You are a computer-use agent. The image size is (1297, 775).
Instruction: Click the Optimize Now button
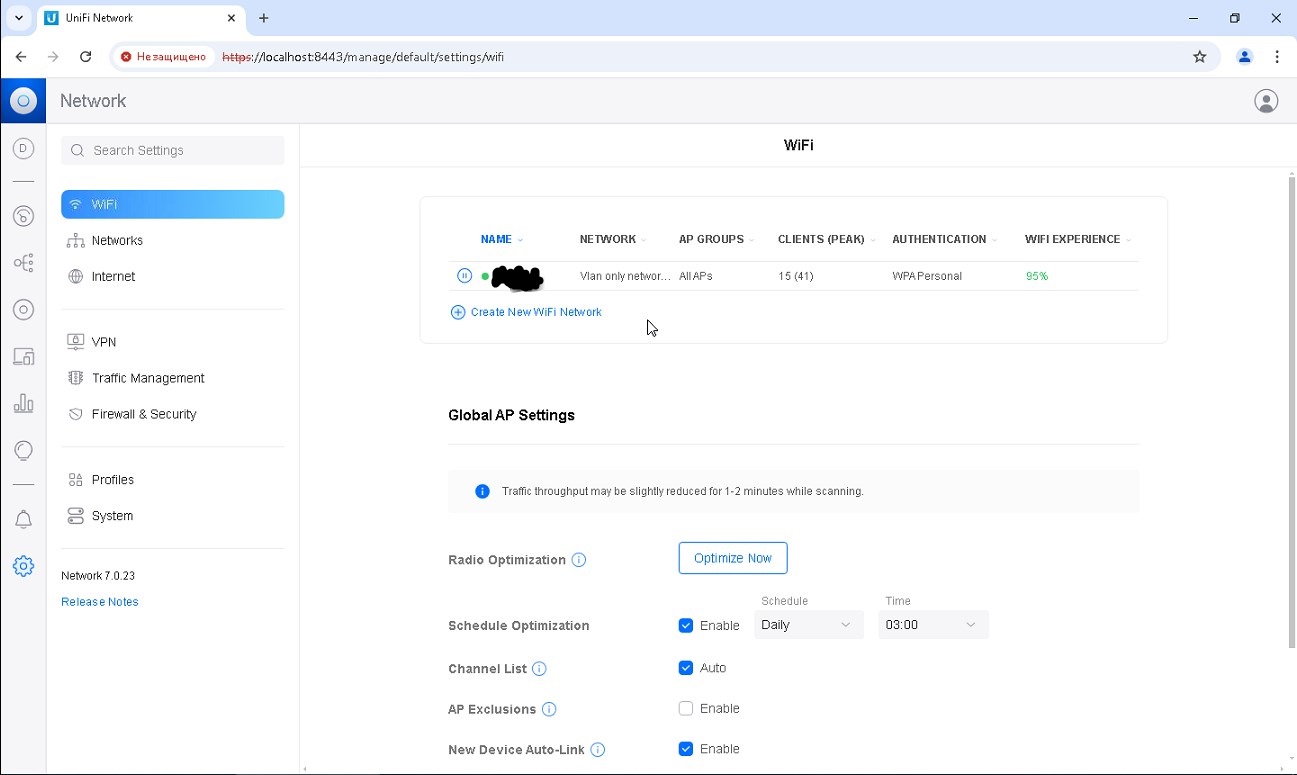tap(733, 558)
